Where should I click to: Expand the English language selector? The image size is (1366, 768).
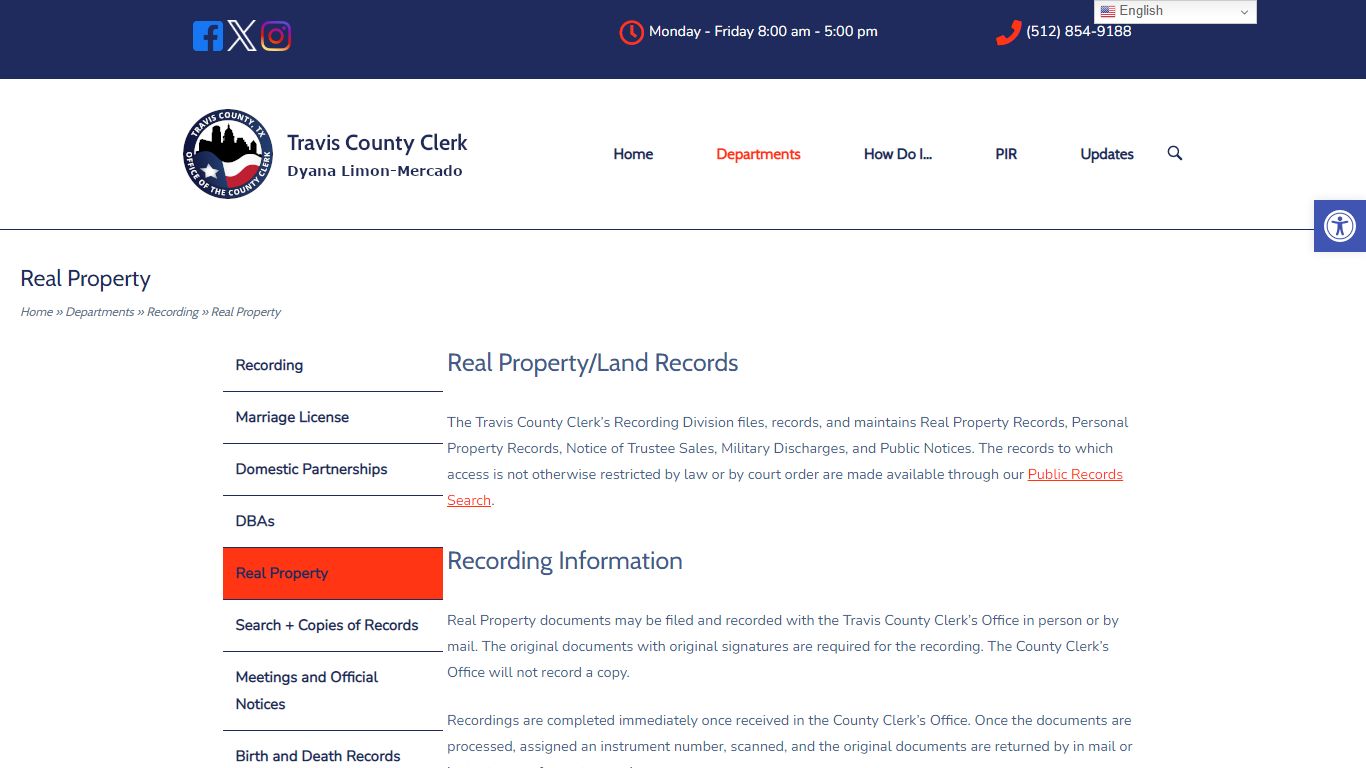(1175, 11)
